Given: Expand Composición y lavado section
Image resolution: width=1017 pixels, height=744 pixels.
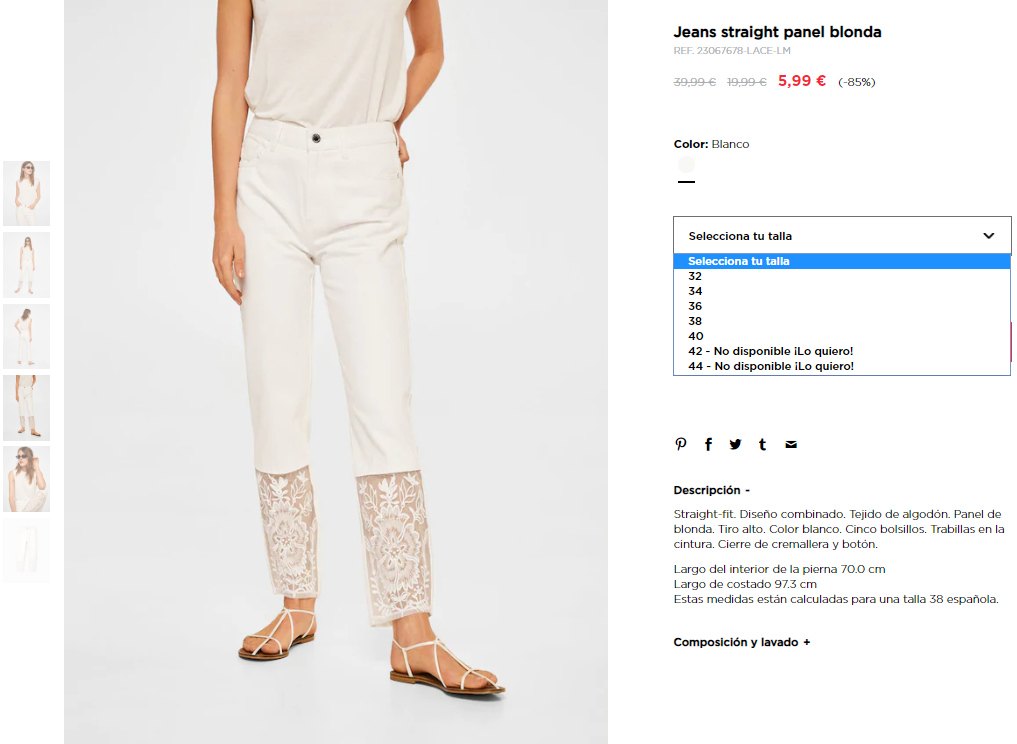Looking at the screenshot, I should pyautogui.click(x=741, y=642).
